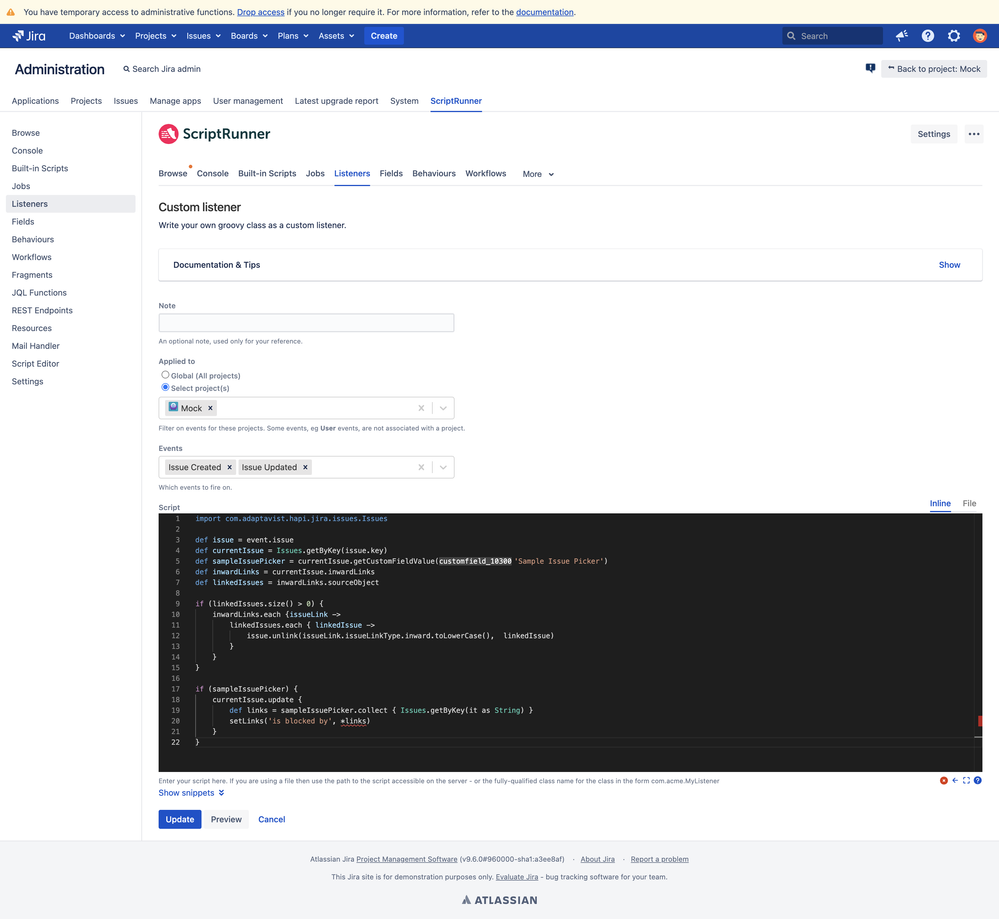
Task: Open the project selector dropdown arrow
Action: pyautogui.click(x=443, y=408)
